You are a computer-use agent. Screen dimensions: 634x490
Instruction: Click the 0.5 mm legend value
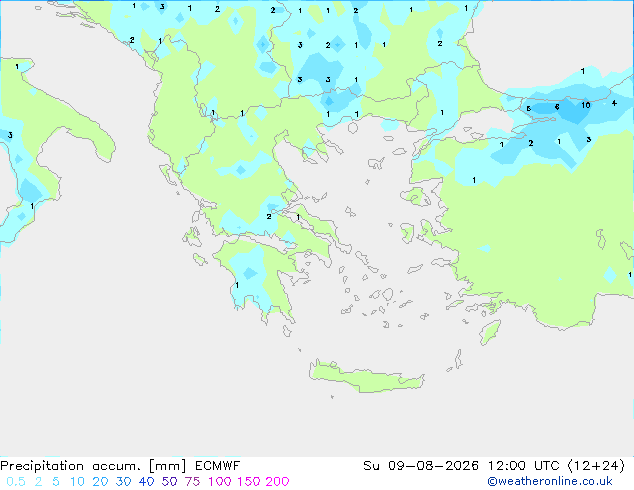tap(16, 482)
